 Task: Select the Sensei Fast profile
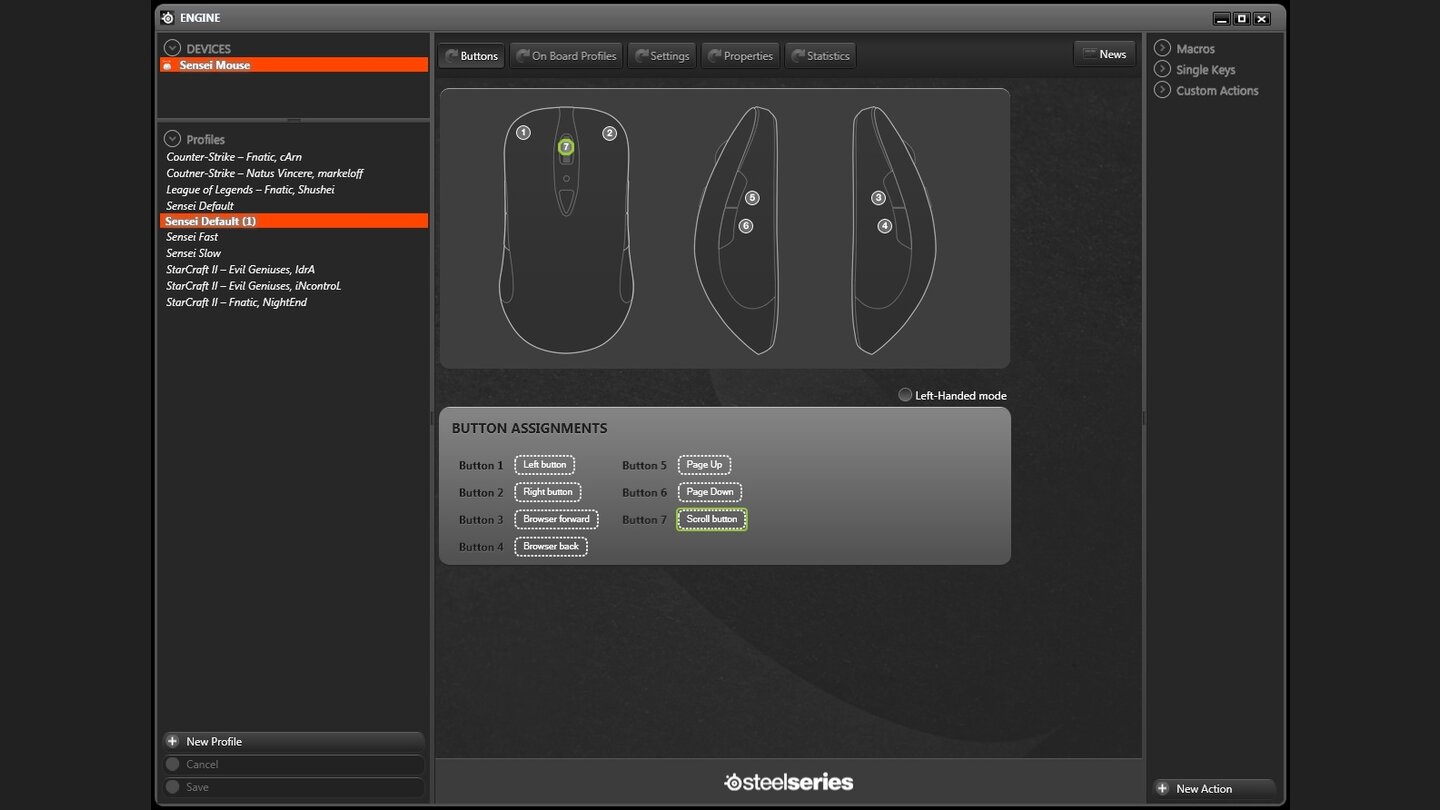click(192, 237)
